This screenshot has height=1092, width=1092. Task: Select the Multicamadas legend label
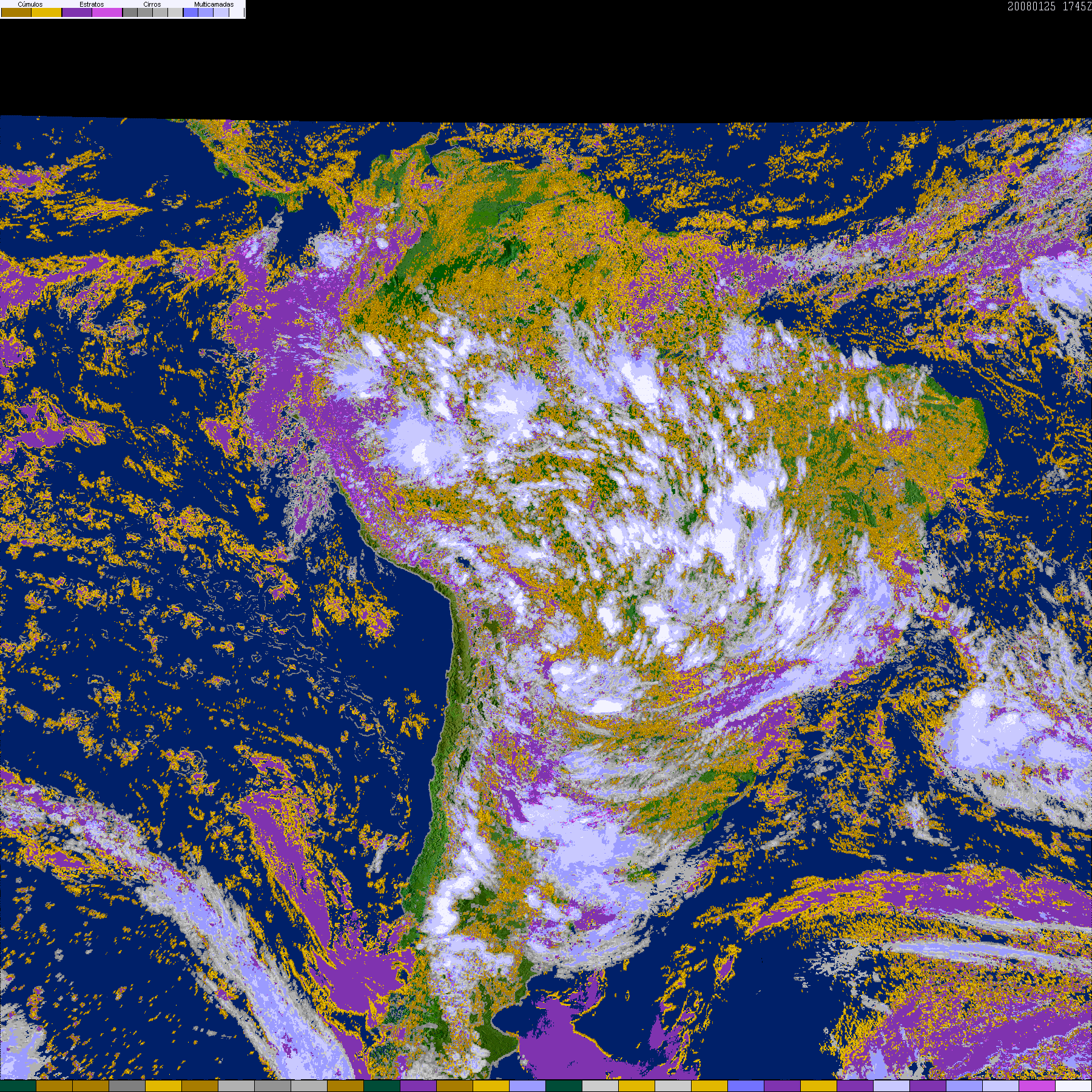coord(214,4)
